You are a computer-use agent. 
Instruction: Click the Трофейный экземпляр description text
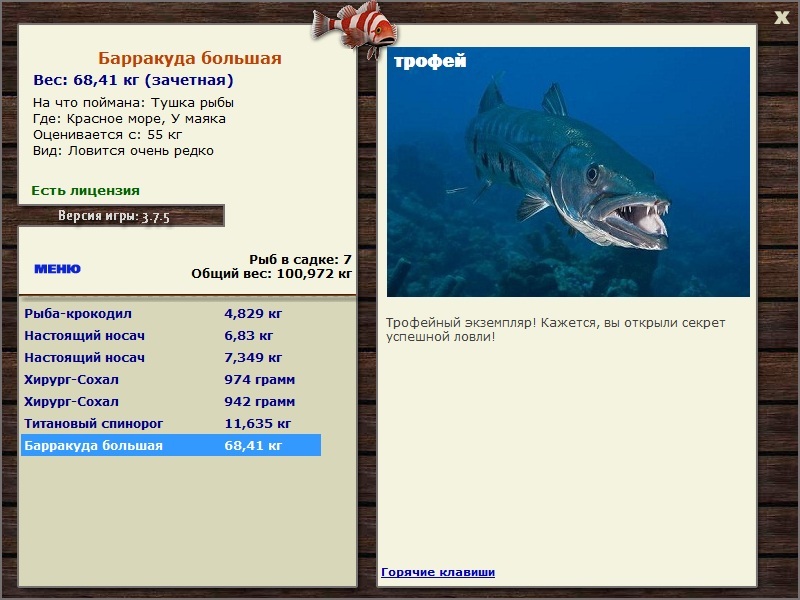[x=555, y=330]
